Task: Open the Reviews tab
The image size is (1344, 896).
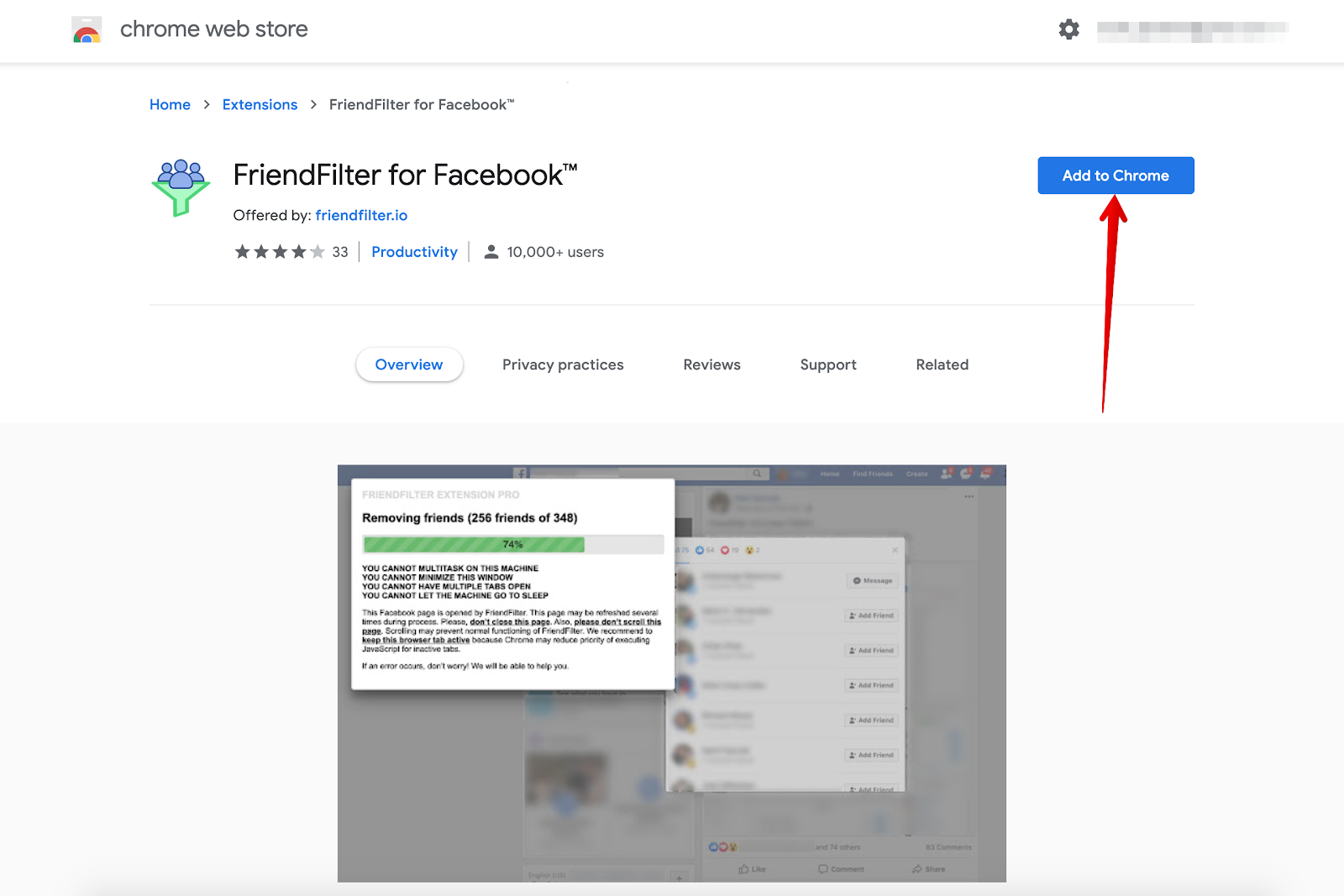Action: pos(711,364)
